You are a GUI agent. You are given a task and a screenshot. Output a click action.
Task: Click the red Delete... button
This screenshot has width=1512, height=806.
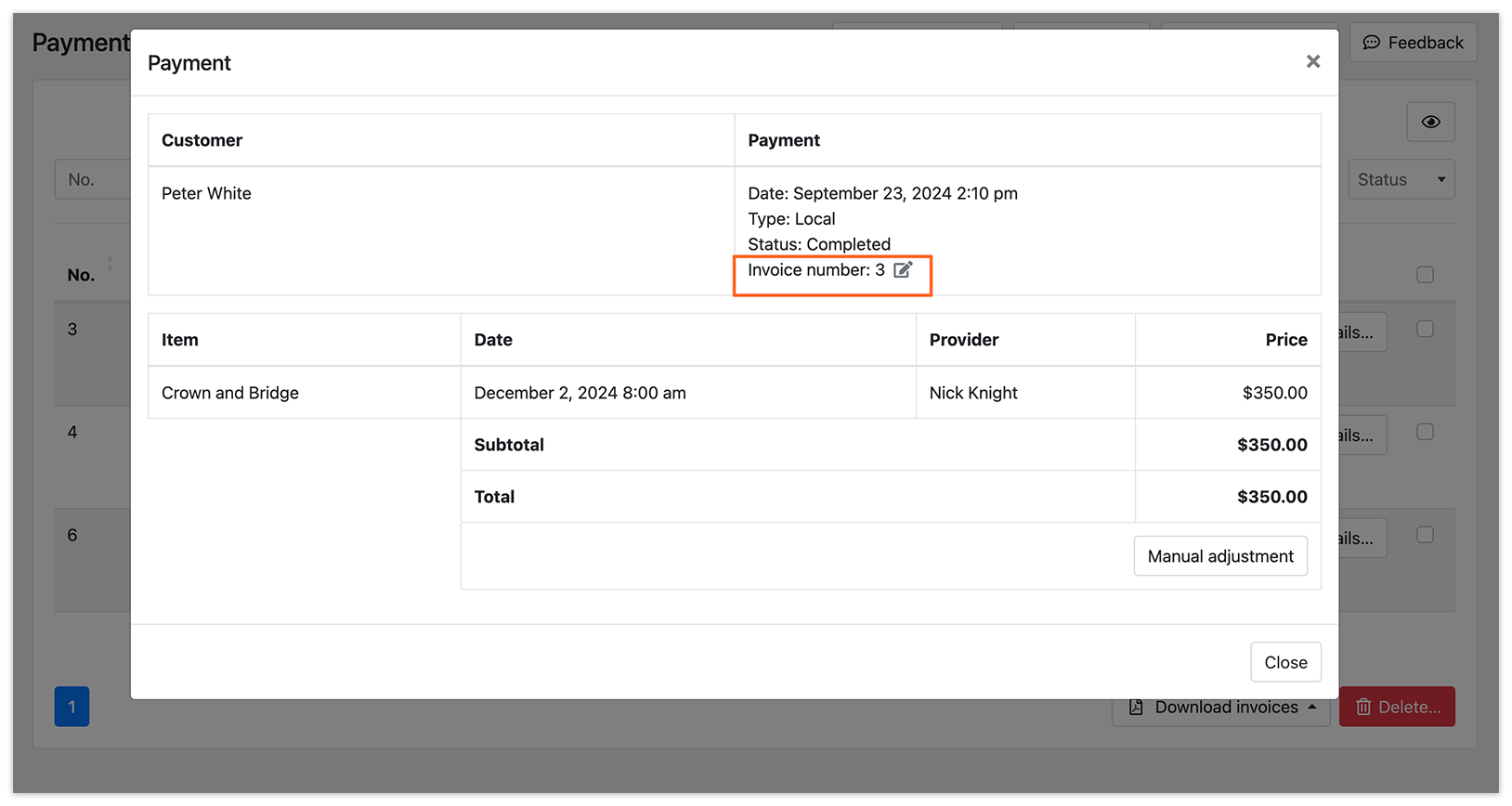pos(1397,708)
